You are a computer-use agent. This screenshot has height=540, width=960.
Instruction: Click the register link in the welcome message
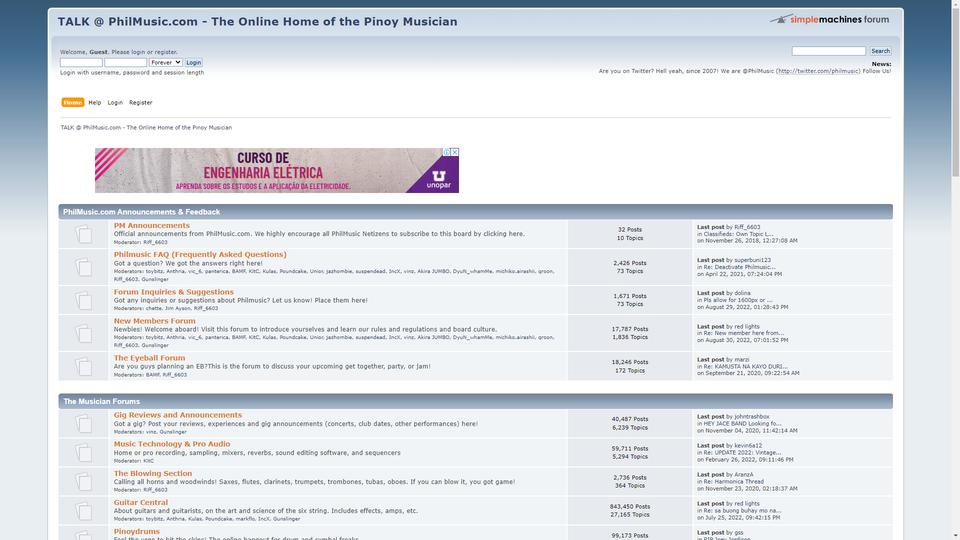pyautogui.click(x=165, y=52)
